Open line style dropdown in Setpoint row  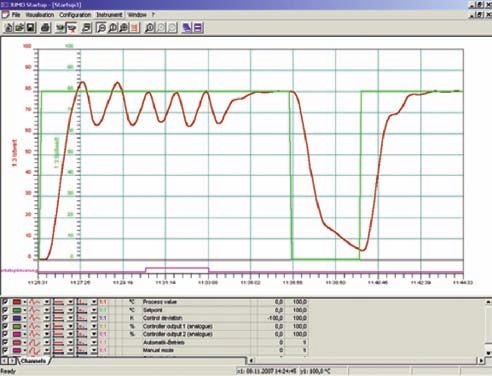(70, 310)
